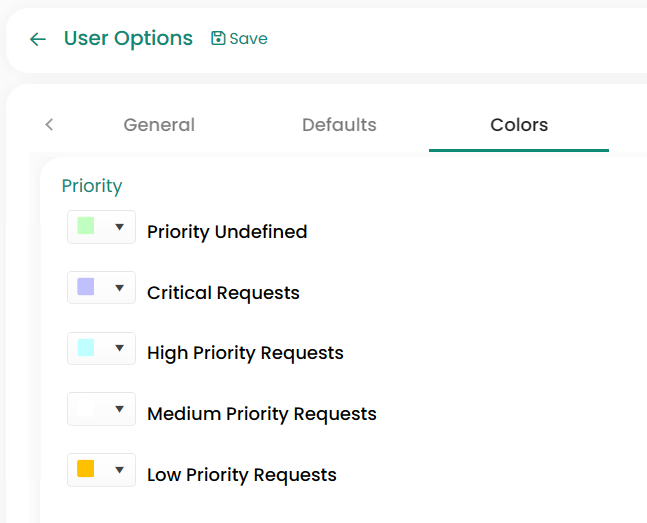
Task: Expand the Low Priority Requests dropdown arrow
Action: (x=119, y=469)
